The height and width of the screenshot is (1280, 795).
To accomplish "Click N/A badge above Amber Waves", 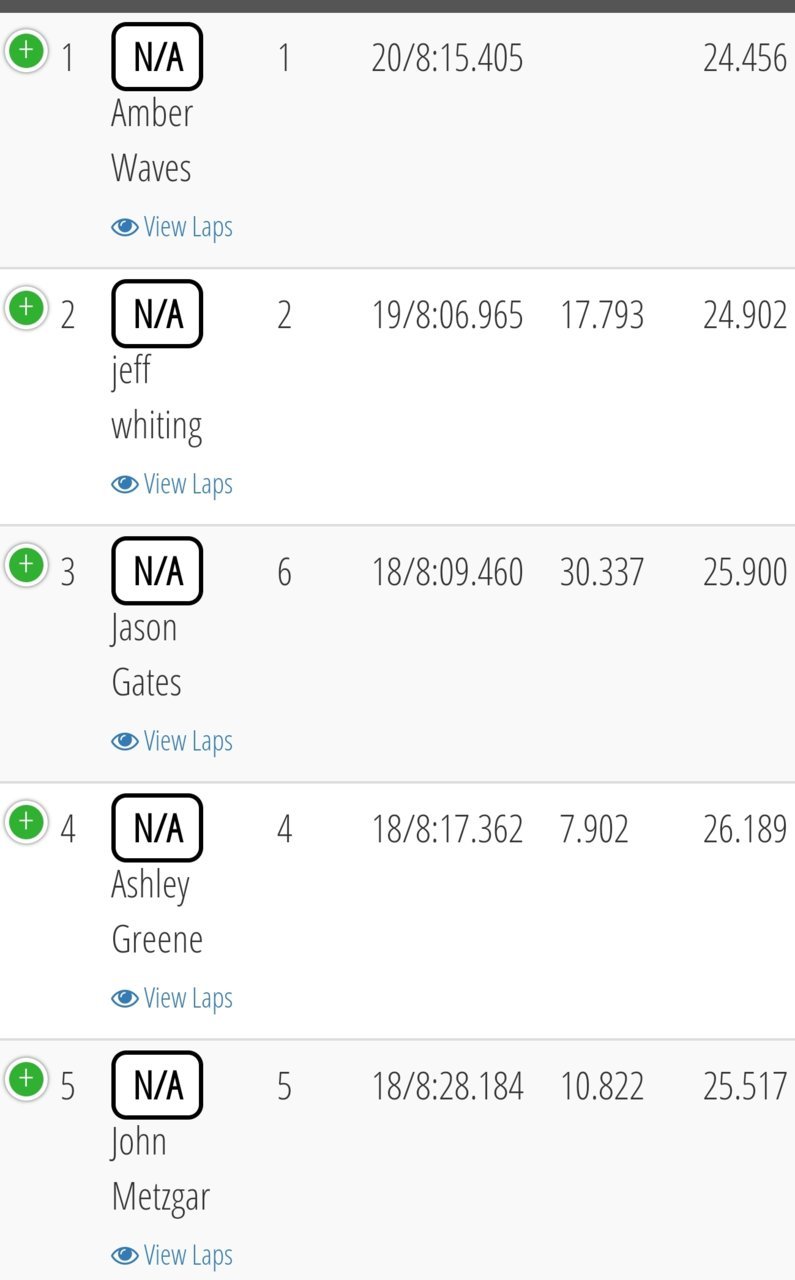I will (x=157, y=57).
